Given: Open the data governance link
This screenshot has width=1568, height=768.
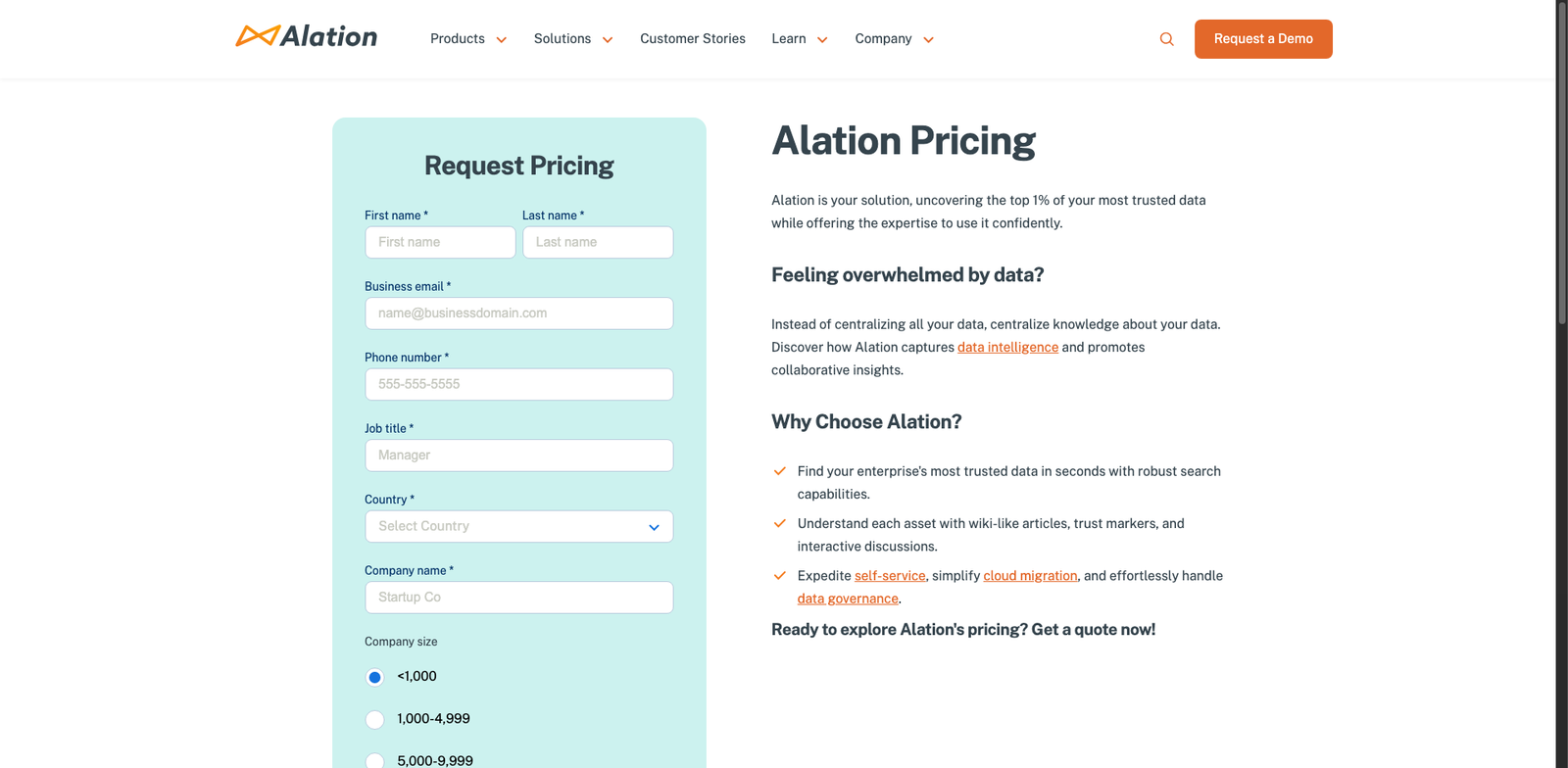Looking at the screenshot, I should [x=847, y=599].
